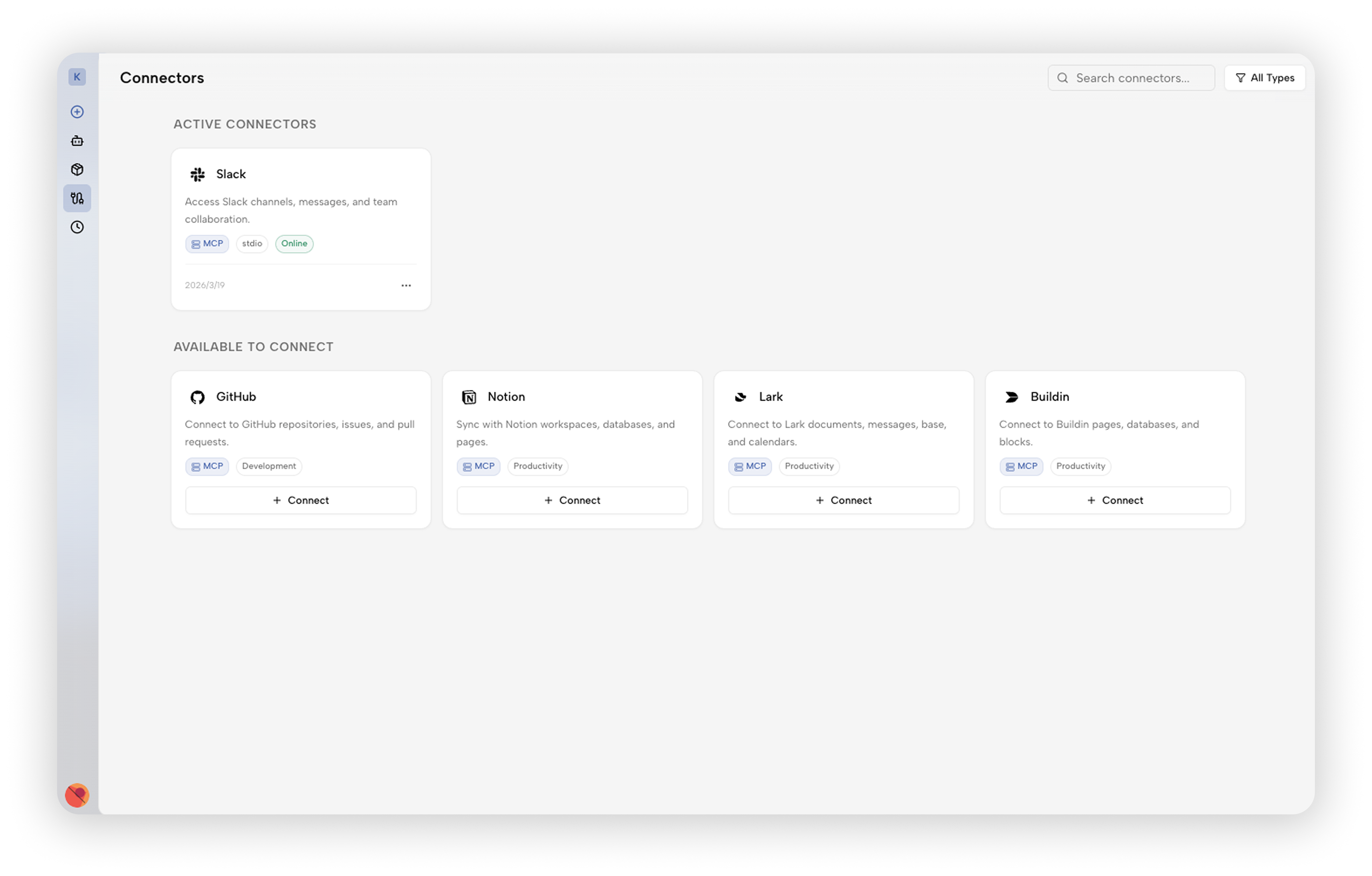Click the Lark logo icon
The height and width of the screenshot is (876, 1372).
coord(740,397)
